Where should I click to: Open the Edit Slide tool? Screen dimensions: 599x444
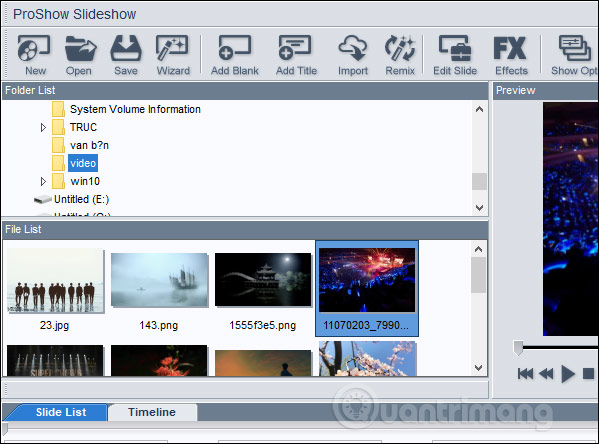click(x=455, y=55)
